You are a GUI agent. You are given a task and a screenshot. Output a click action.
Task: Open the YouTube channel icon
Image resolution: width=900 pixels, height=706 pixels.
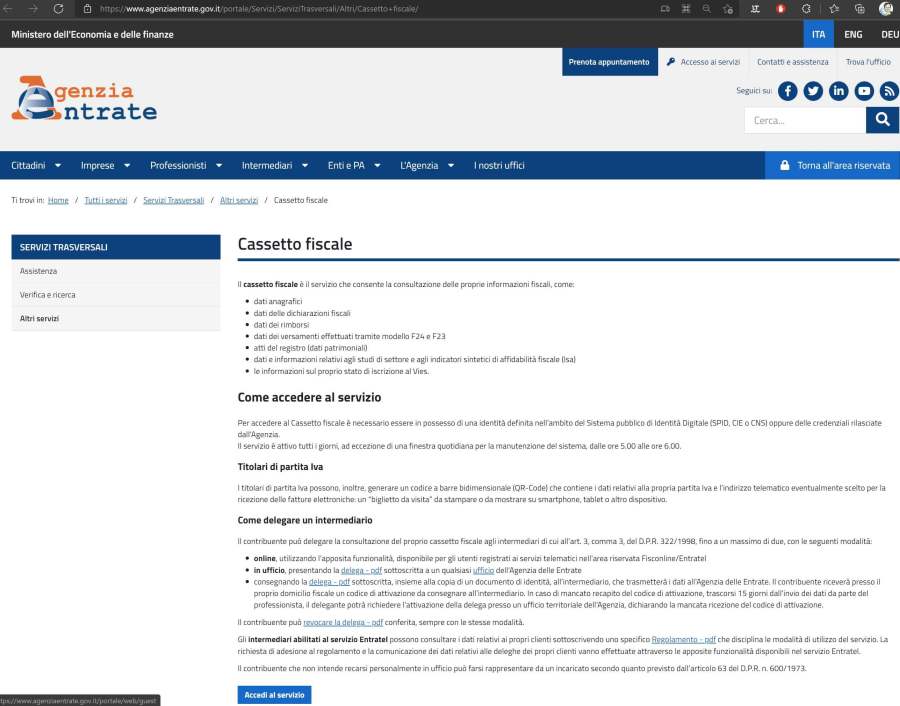[x=864, y=91]
